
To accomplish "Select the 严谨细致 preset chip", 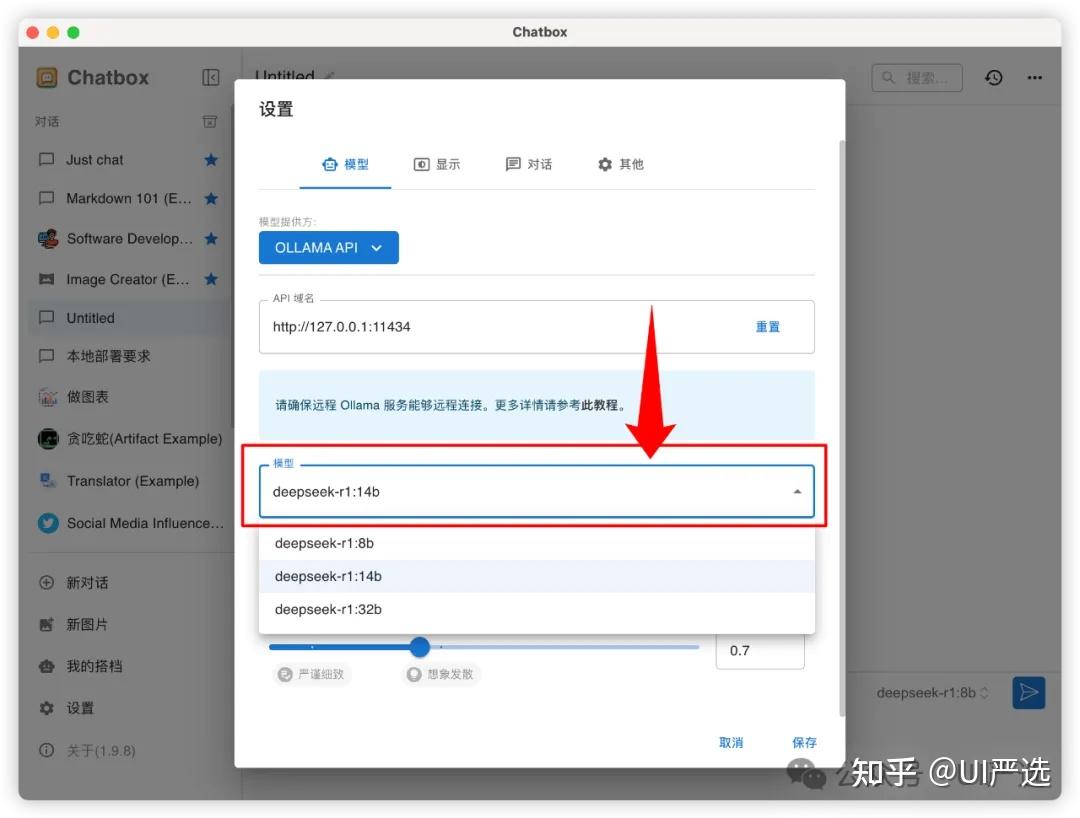I will tap(312, 674).
